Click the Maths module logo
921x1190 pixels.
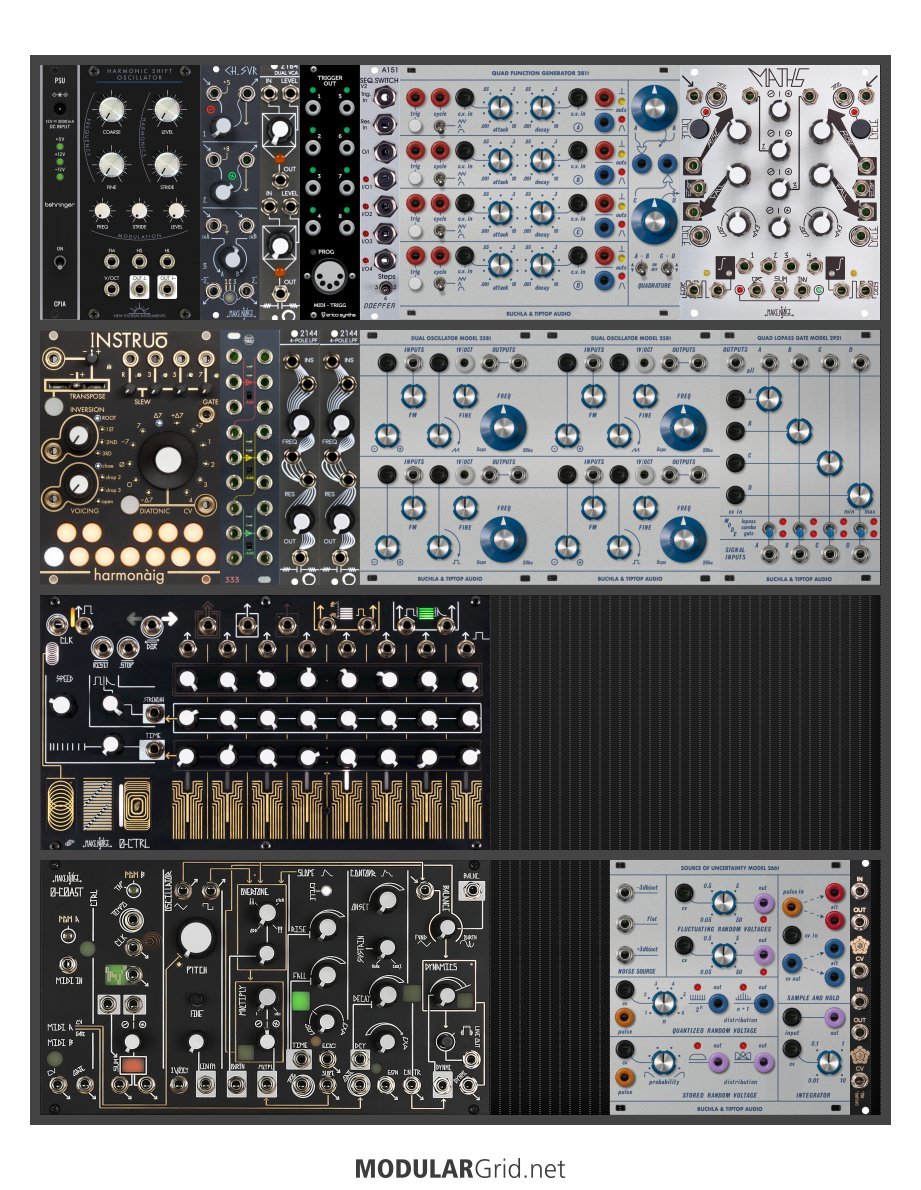tap(778, 79)
